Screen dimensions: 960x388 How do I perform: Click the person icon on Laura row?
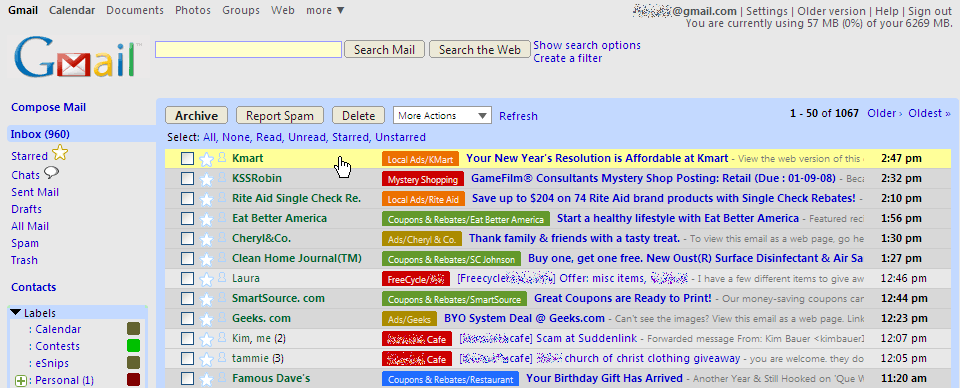pos(222,278)
